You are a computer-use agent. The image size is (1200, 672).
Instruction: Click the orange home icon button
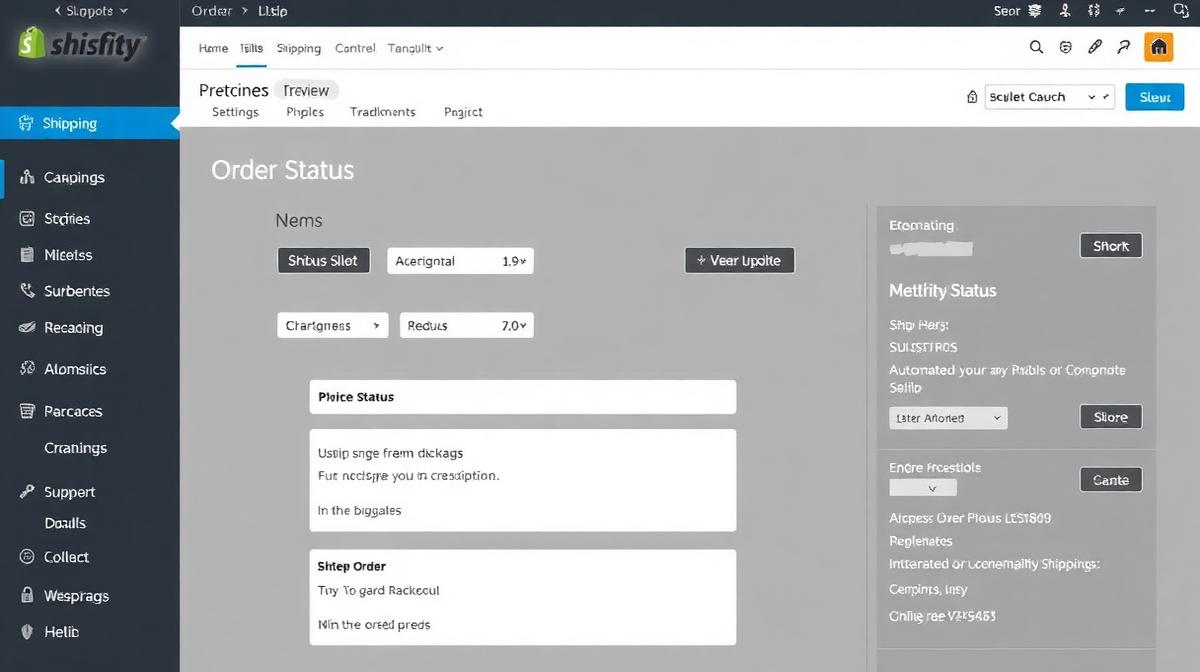(x=1158, y=47)
